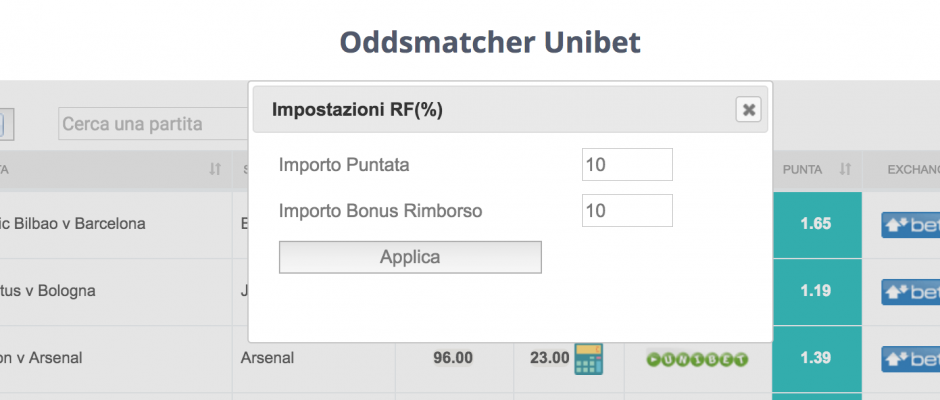Image resolution: width=940 pixels, height=400 pixels.
Task: Sort by the PUNTA column arrows
Action: (845, 169)
